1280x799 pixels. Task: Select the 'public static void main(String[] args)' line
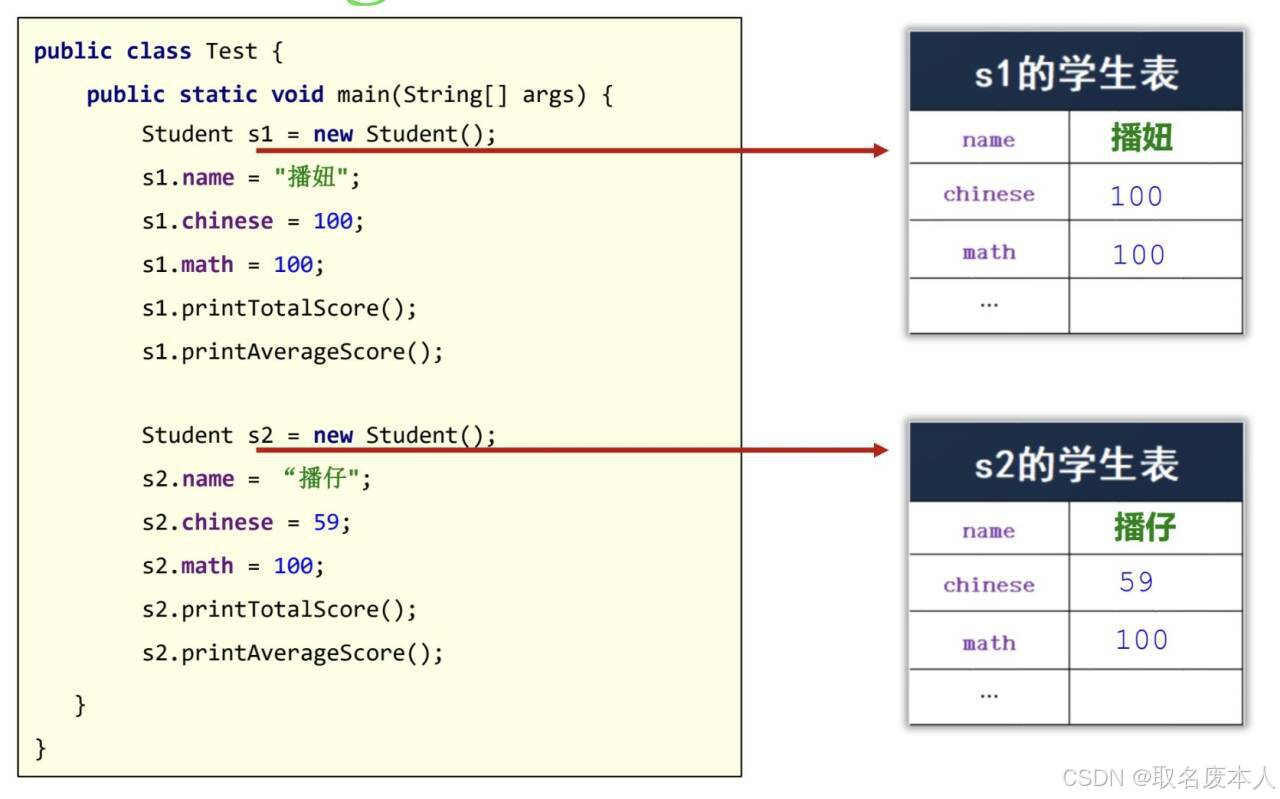click(349, 95)
